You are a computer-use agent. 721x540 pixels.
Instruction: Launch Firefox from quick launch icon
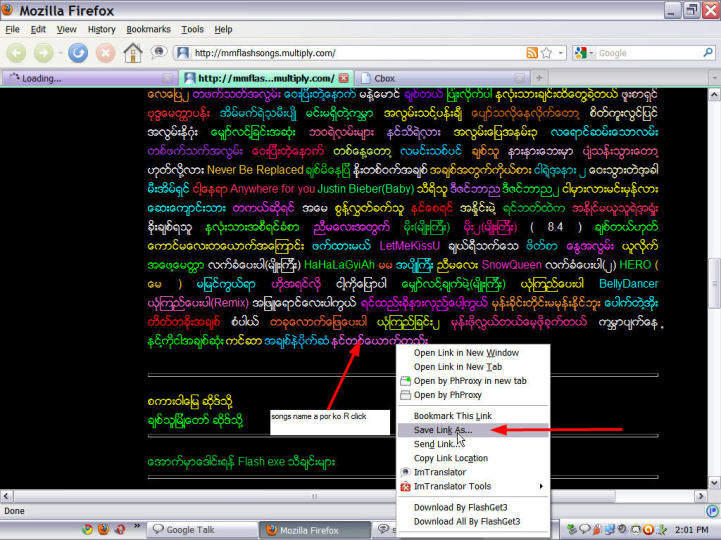103,529
